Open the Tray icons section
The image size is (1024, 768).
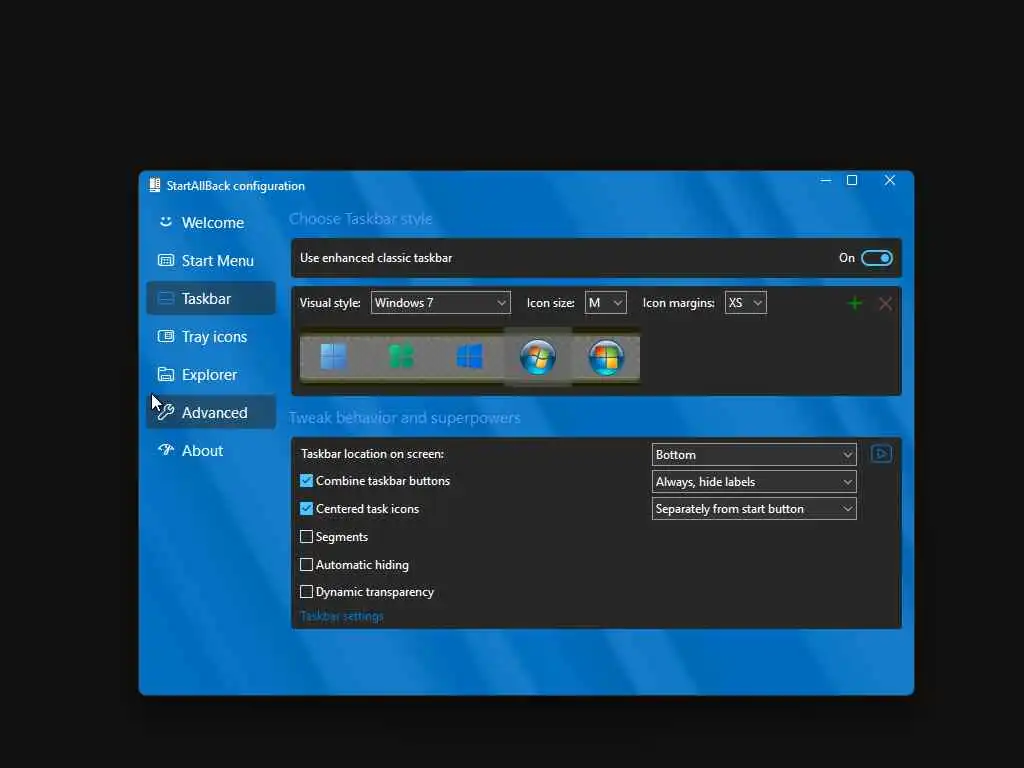(211, 336)
